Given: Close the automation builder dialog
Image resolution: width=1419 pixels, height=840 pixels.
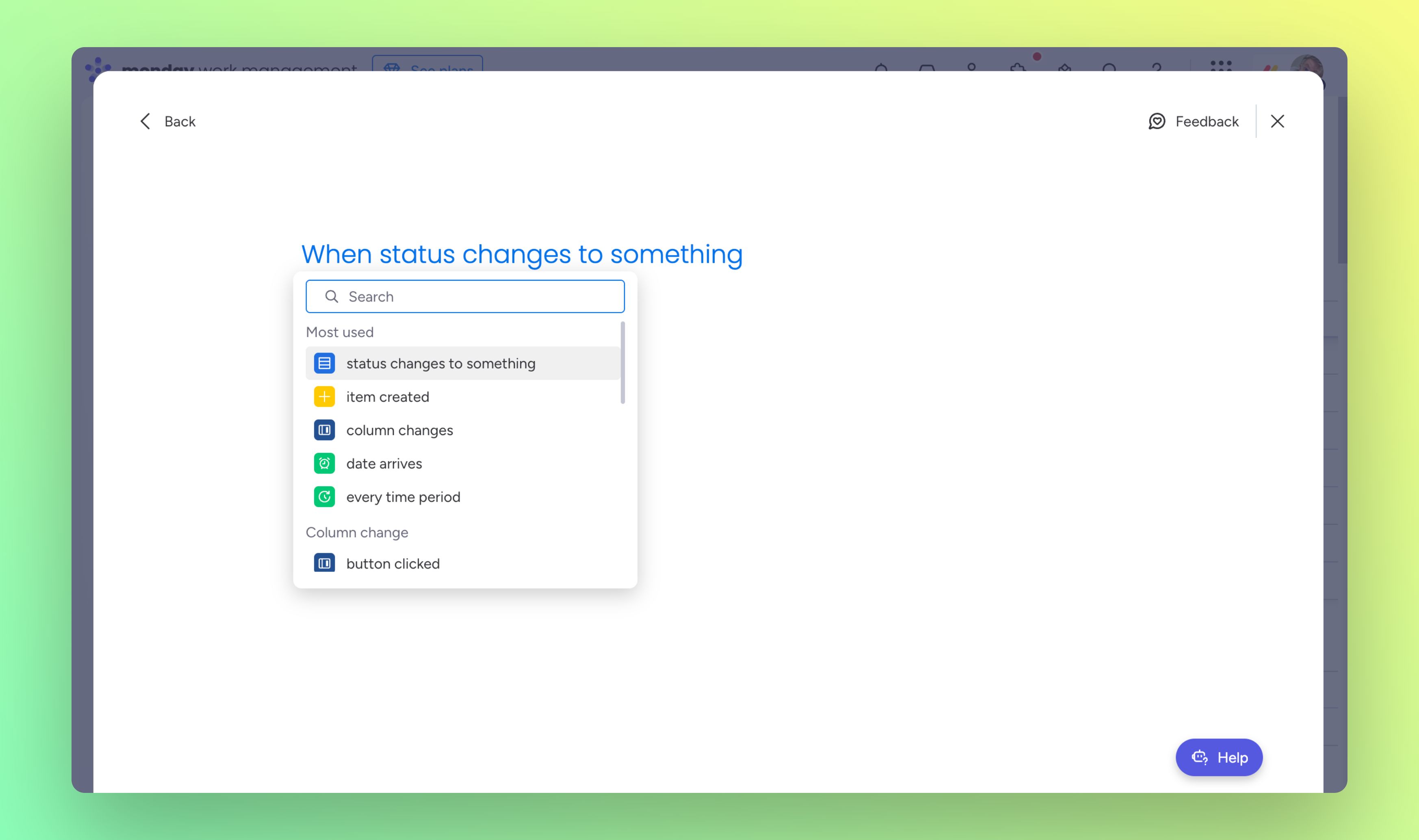Looking at the screenshot, I should [1277, 121].
